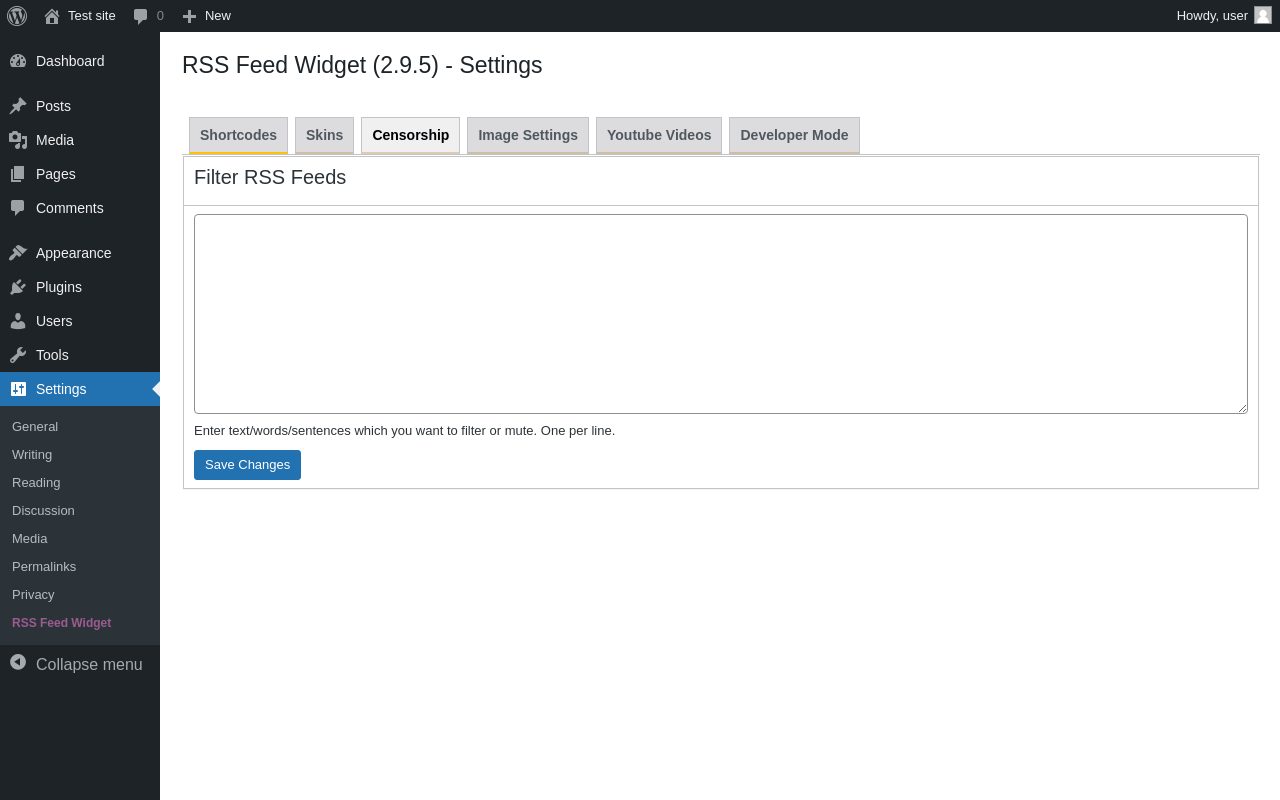Click the Collapse menu label
The image size is (1280, 800).
(x=89, y=665)
